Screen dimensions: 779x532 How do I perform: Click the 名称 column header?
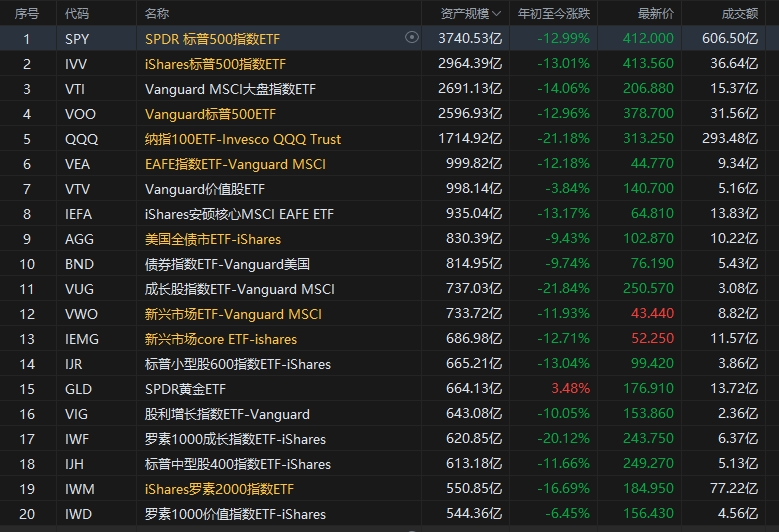[157, 13]
